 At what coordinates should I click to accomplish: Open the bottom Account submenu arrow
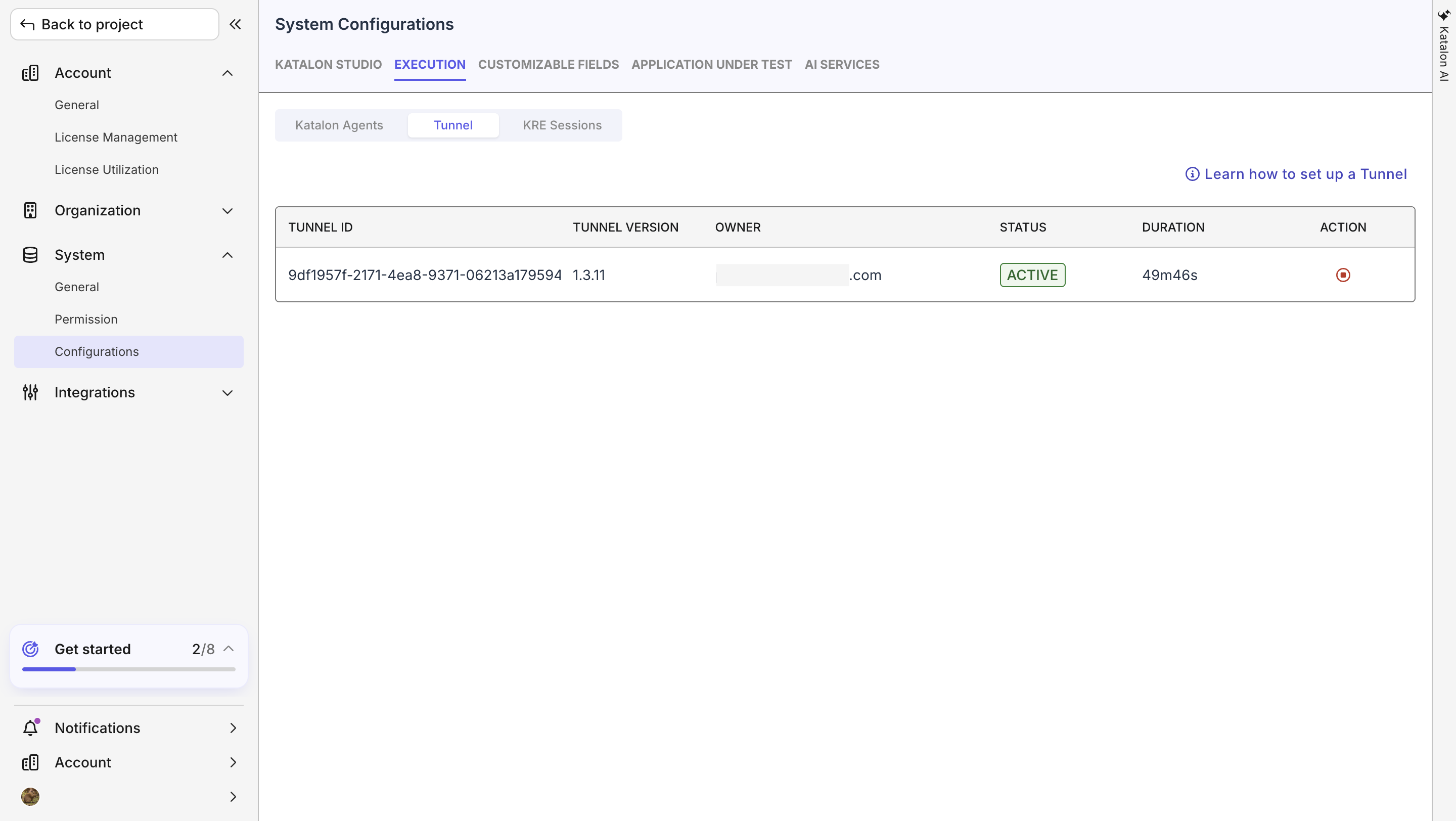point(233,763)
